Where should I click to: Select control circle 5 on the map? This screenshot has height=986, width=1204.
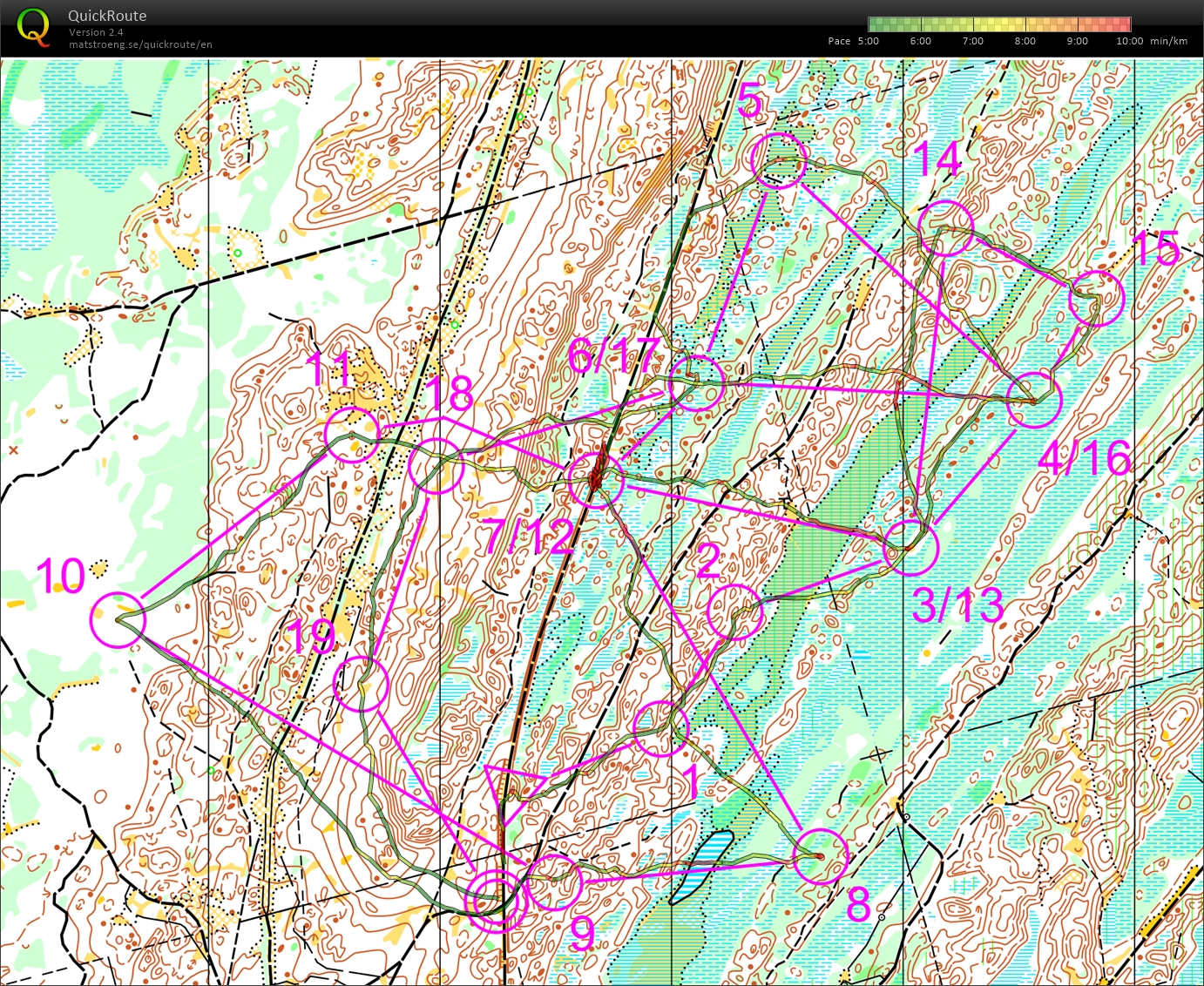click(x=778, y=158)
